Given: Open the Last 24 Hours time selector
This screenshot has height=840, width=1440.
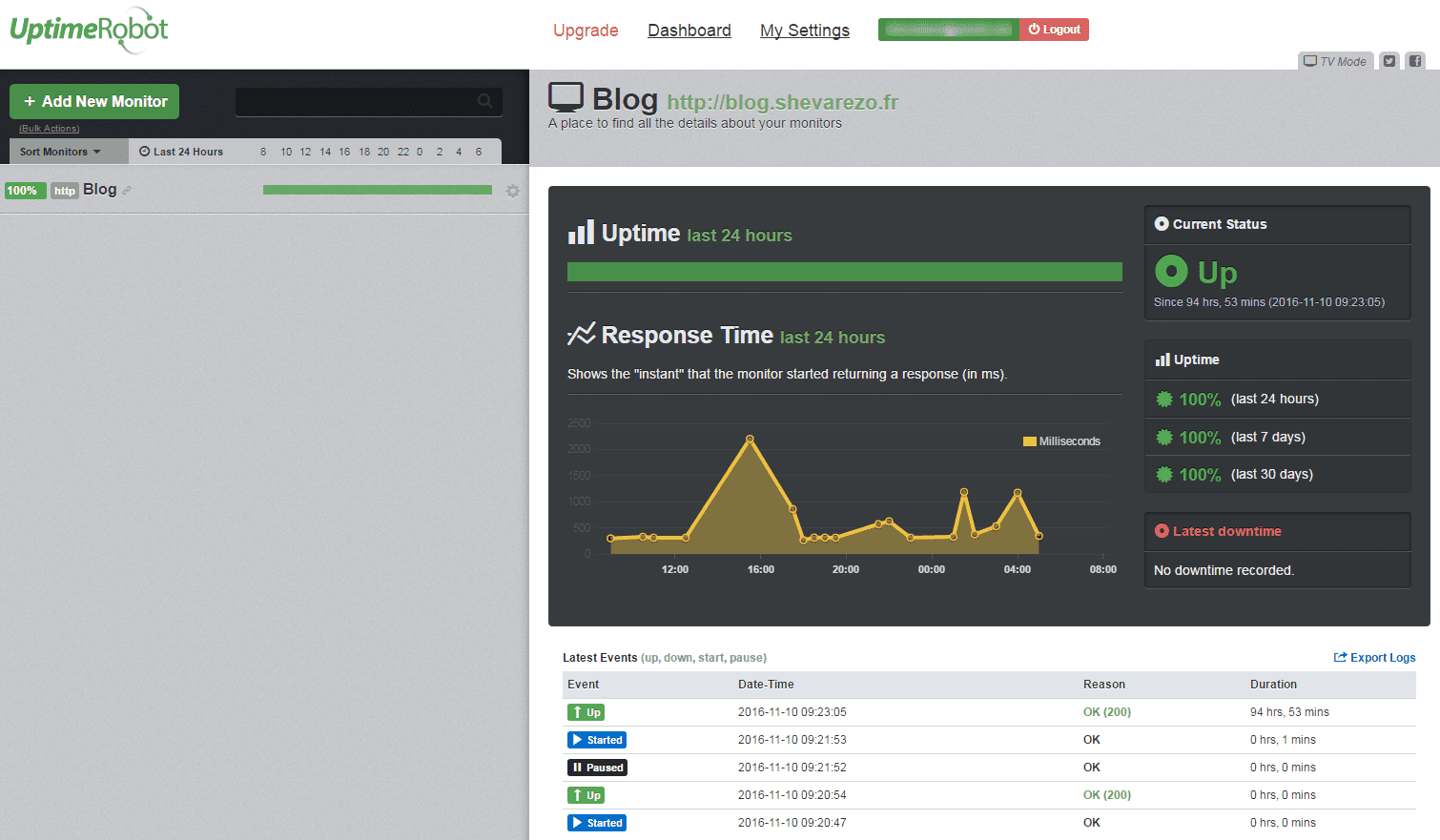Looking at the screenshot, I should click(x=181, y=152).
